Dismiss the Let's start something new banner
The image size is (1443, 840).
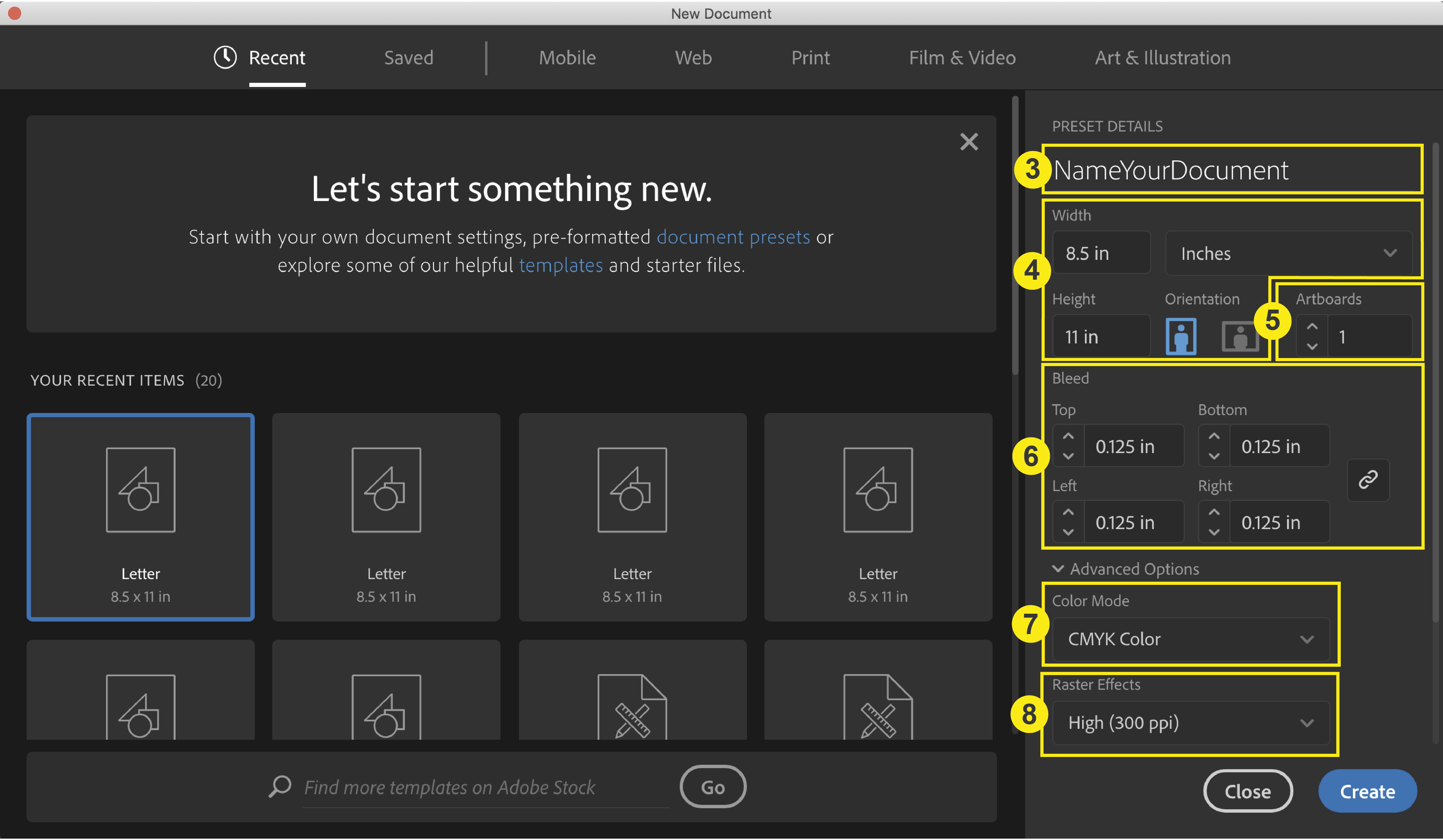(969, 142)
